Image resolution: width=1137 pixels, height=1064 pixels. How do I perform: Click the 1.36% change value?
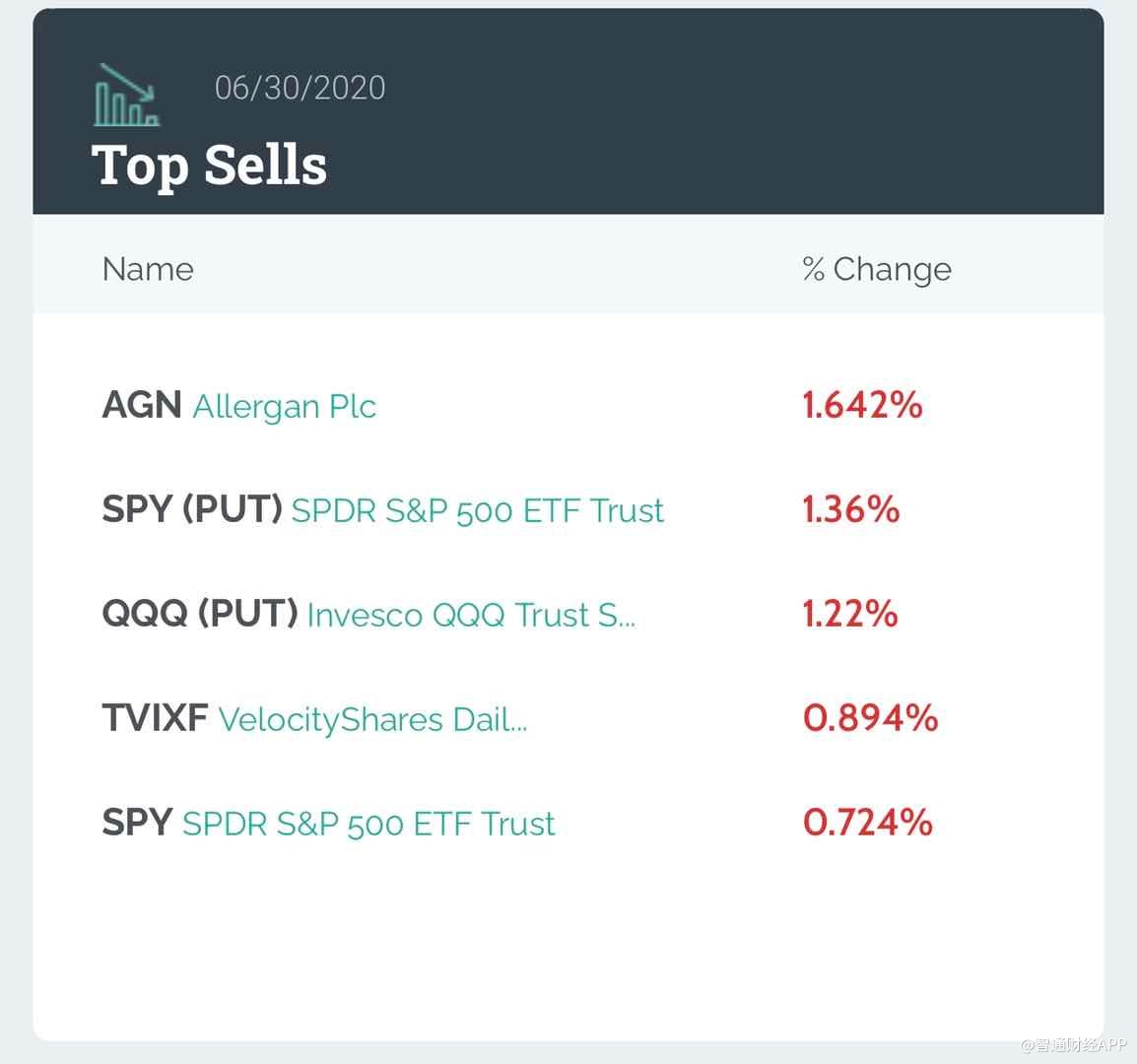pos(850,509)
